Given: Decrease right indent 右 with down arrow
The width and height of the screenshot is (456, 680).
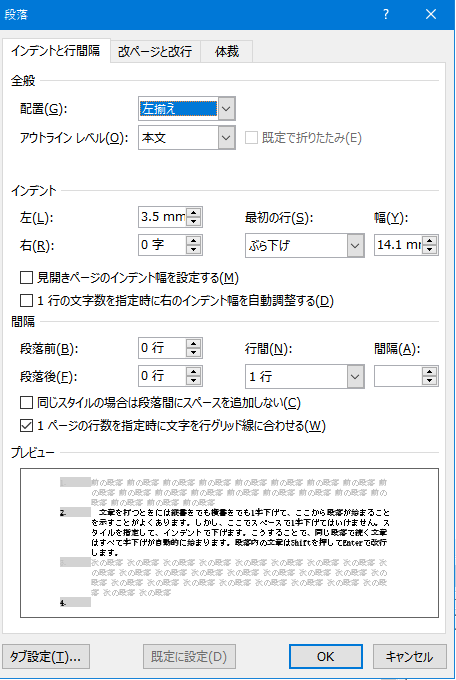Looking at the screenshot, I should click(194, 249).
